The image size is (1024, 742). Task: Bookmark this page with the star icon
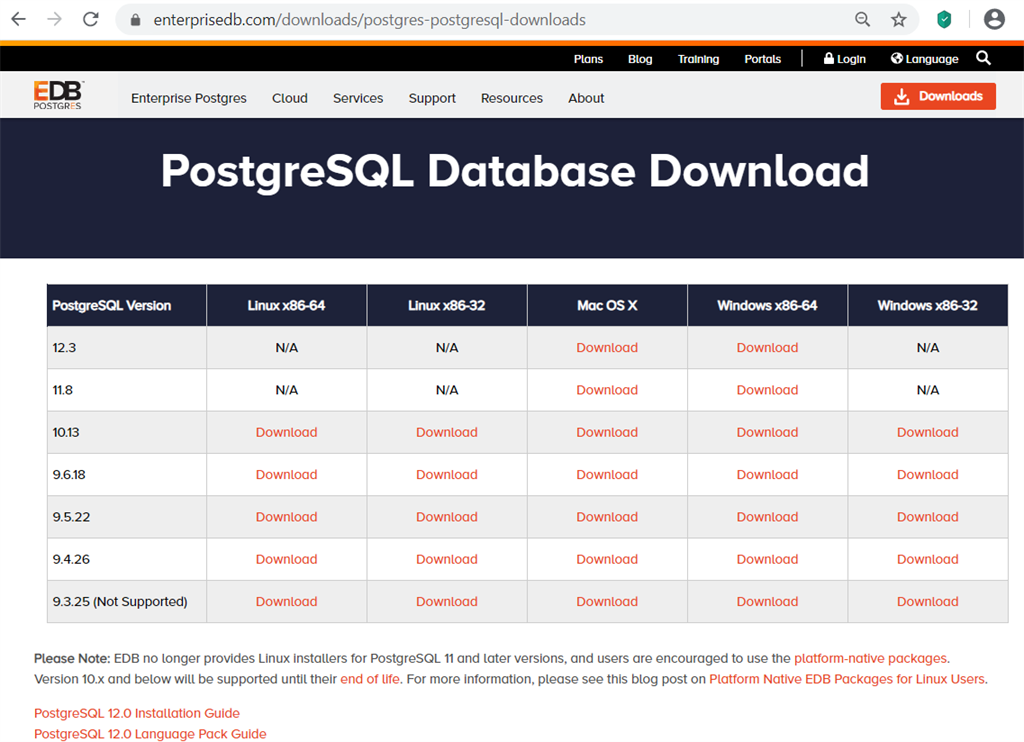(898, 19)
